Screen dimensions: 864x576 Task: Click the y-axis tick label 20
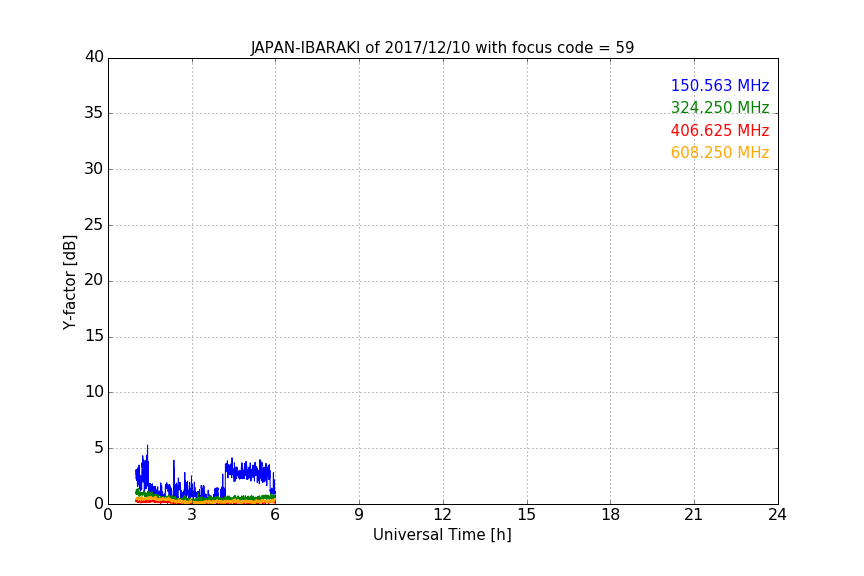94,280
